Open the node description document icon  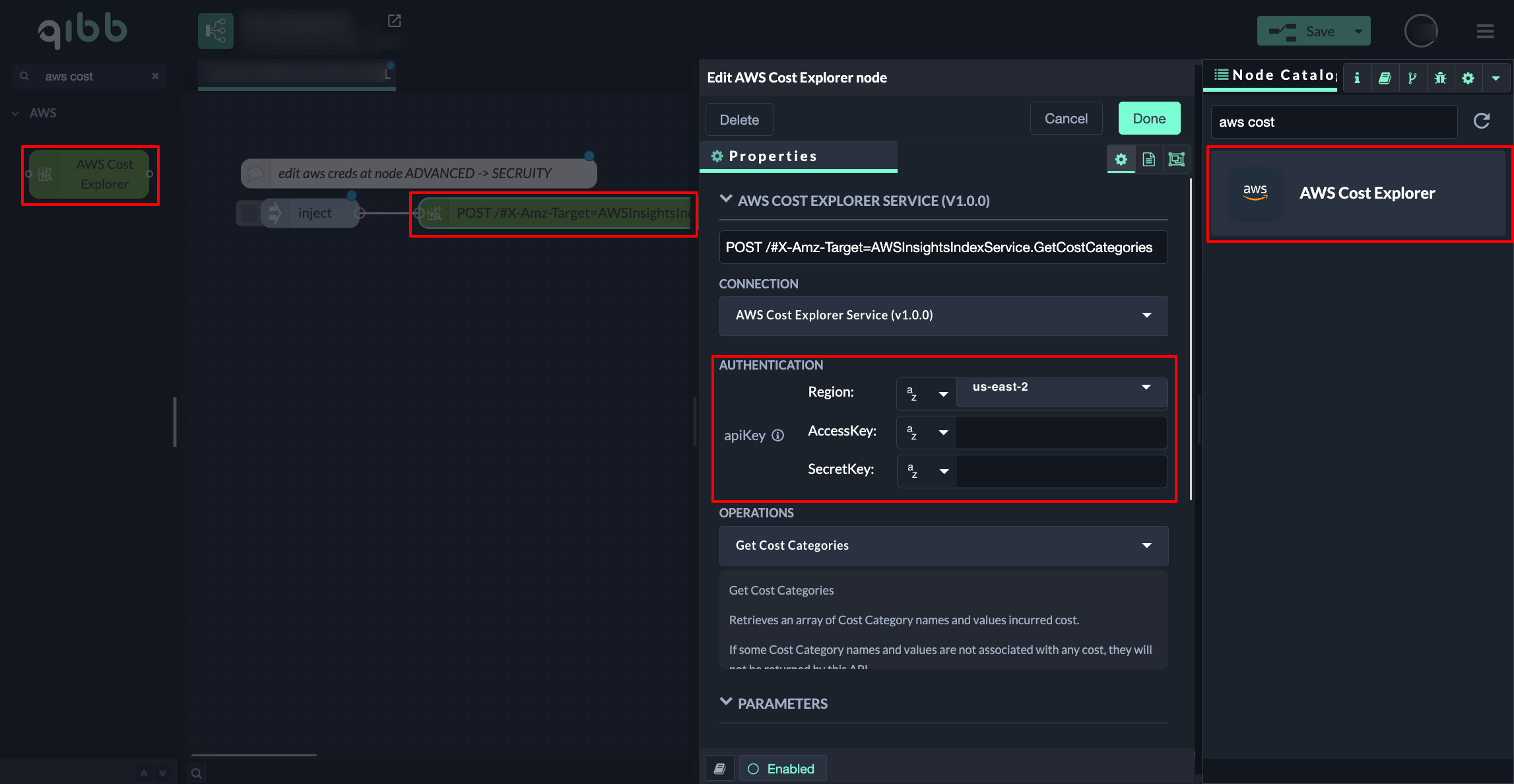pos(1148,159)
